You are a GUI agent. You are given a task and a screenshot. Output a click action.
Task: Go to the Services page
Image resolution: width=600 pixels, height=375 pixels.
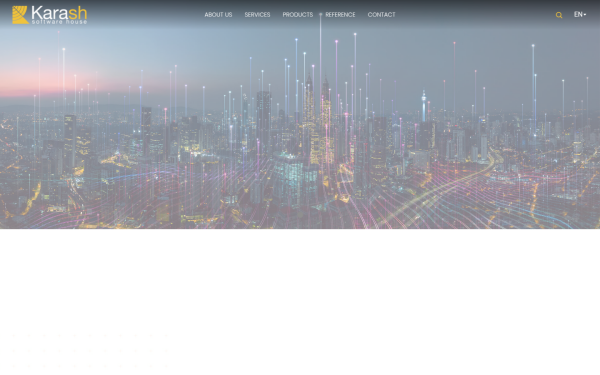257,15
